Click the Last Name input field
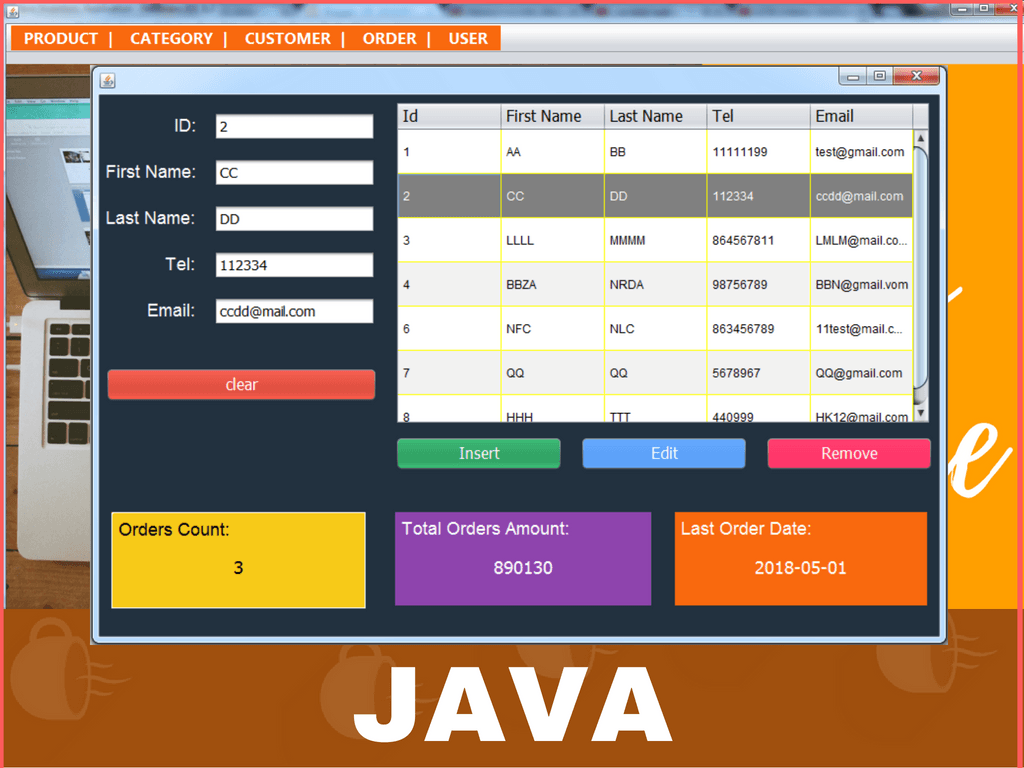This screenshot has height=768, width=1024. point(293,218)
